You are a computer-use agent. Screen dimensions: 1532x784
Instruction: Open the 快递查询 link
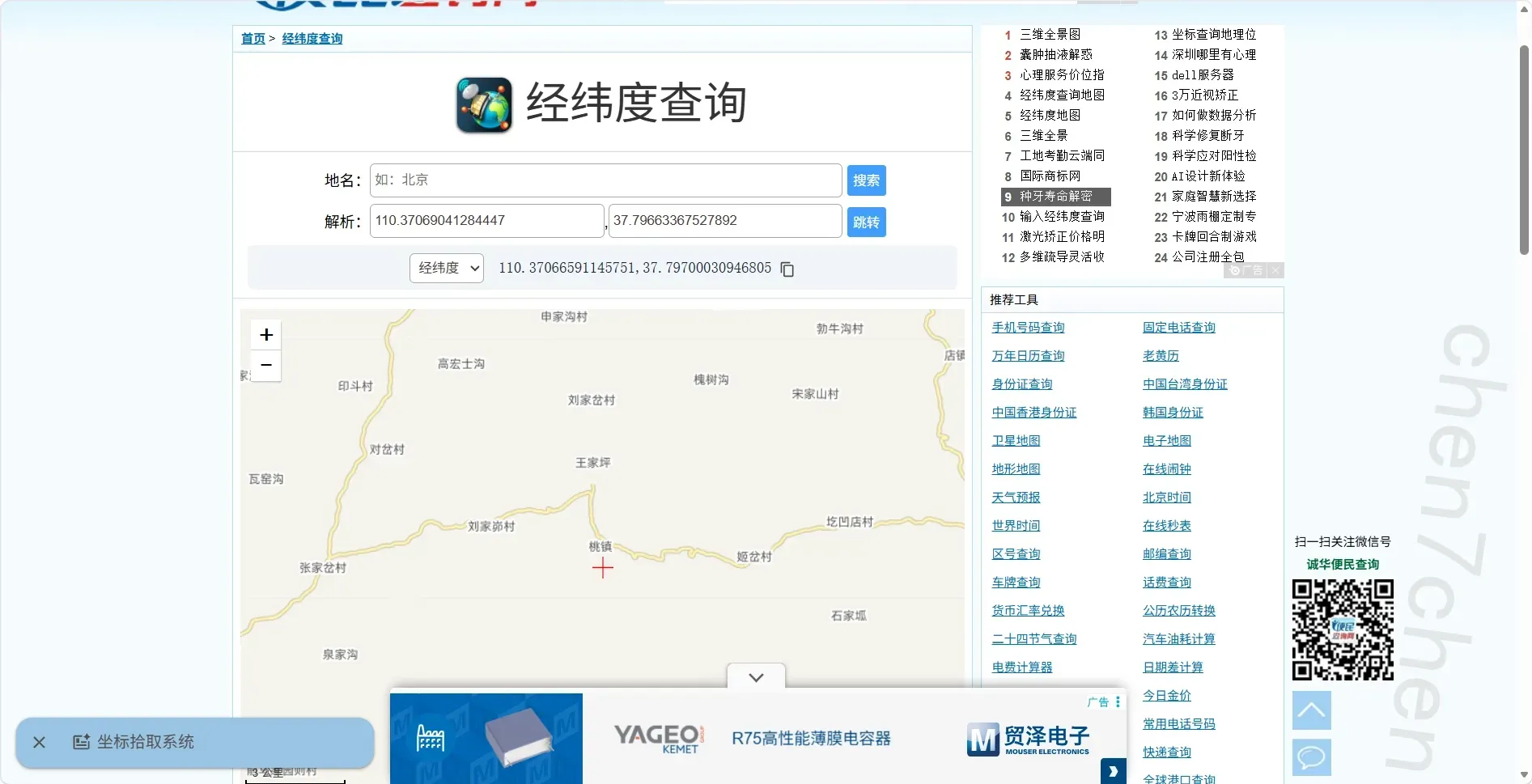(1167, 752)
